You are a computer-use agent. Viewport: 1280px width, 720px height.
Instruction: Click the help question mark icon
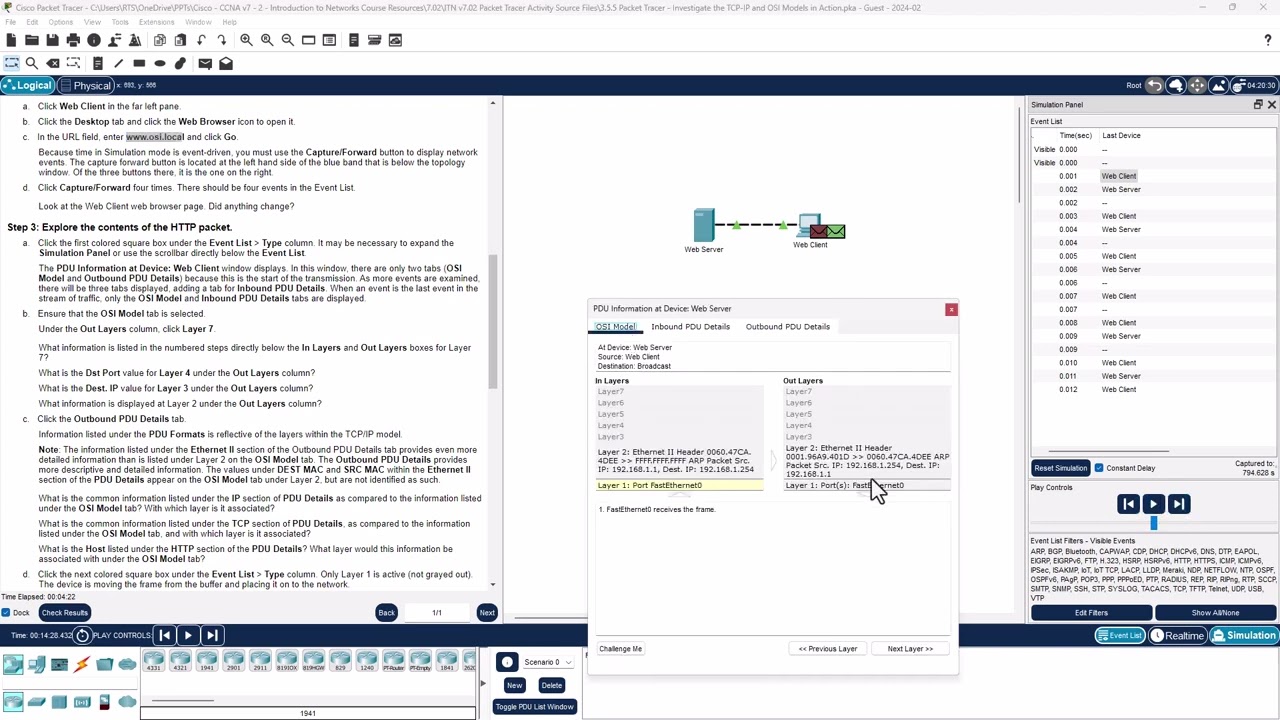(1268, 40)
